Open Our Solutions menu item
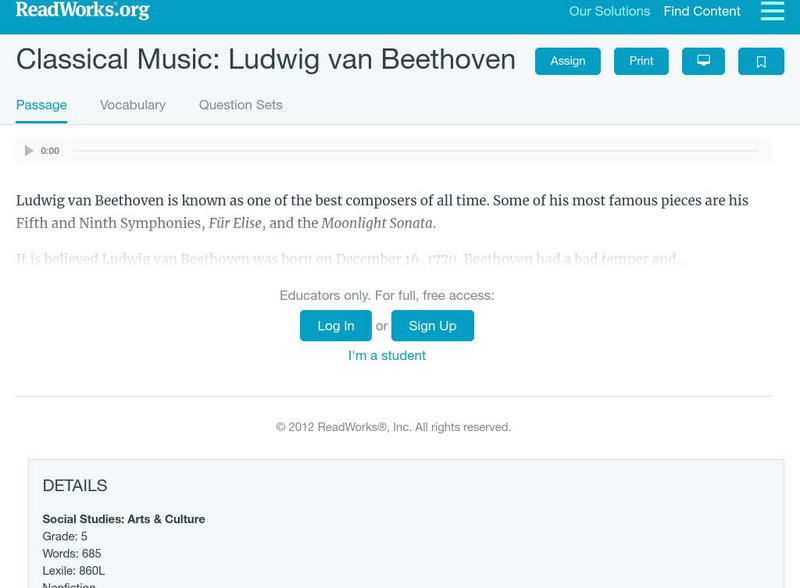The height and width of the screenshot is (588, 800). tap(609, 11)
